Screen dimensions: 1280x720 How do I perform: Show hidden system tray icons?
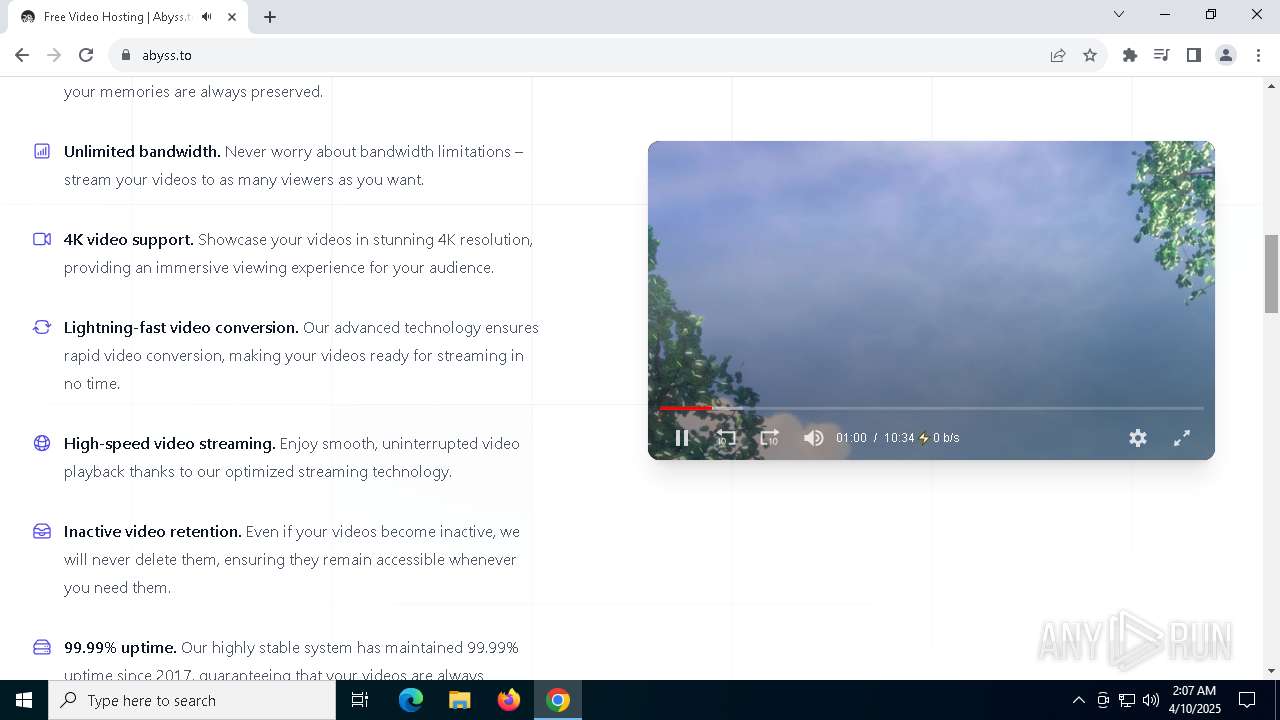click(x=1078, y=700)
